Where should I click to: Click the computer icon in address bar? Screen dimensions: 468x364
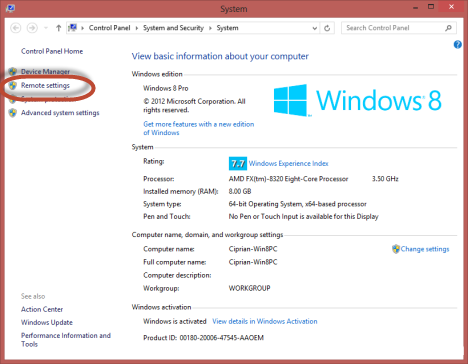[x=72, y=28]
